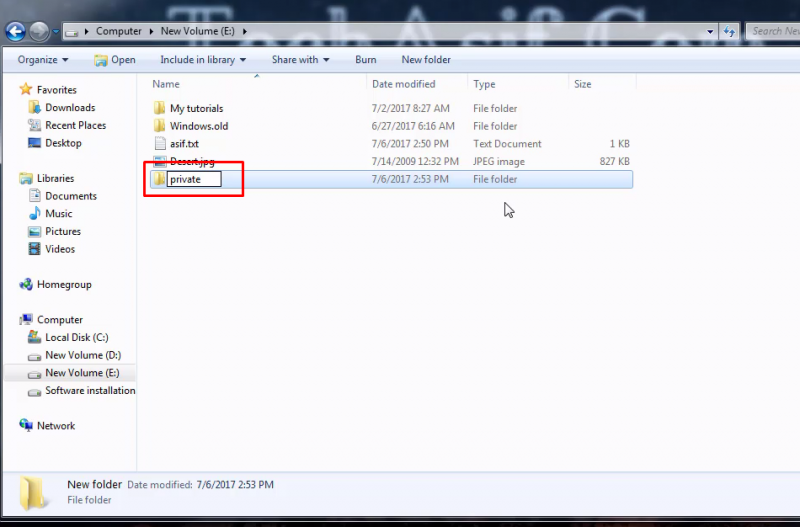Click the Downloads folder icon
This screenshot has width=800, height=527.
[34, 108]
